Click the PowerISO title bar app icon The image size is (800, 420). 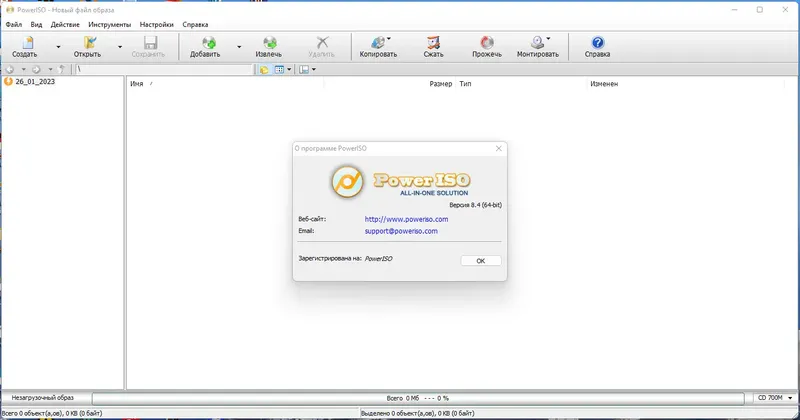(x=10, y=10)
